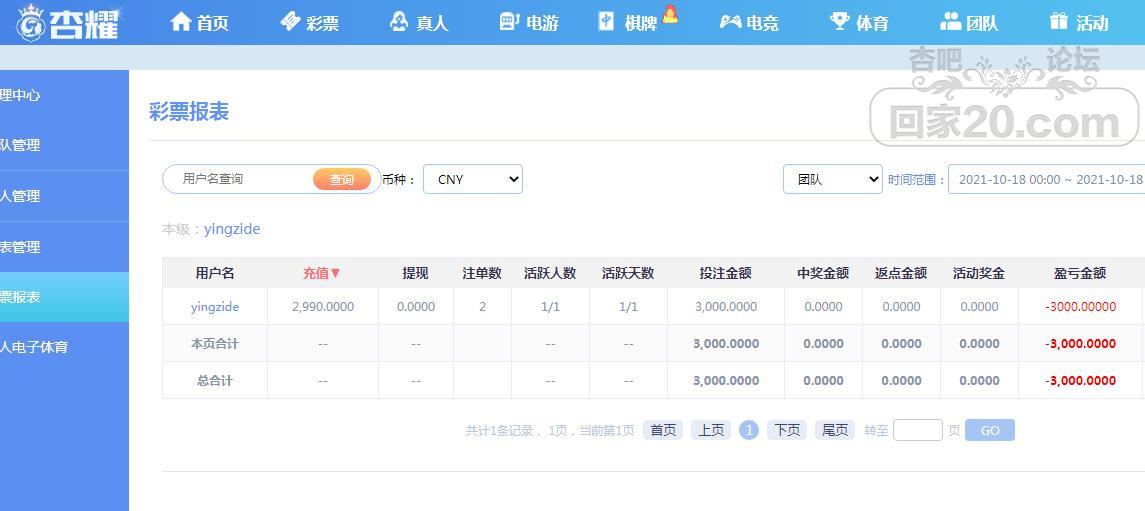Image resolution: width=1145 pixels, height=511 pixels.
Task: Click the 提现 column header
Action: pos(416,273)
